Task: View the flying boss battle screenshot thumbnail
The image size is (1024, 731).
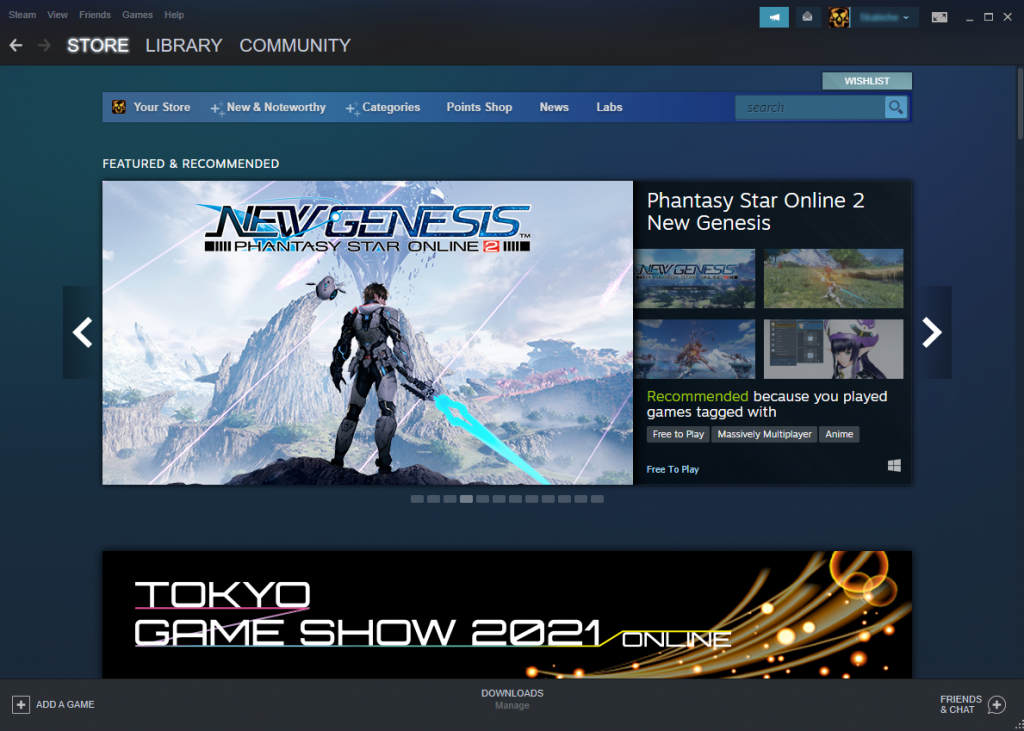Action: pyautogui.click(x=694, y=349)
